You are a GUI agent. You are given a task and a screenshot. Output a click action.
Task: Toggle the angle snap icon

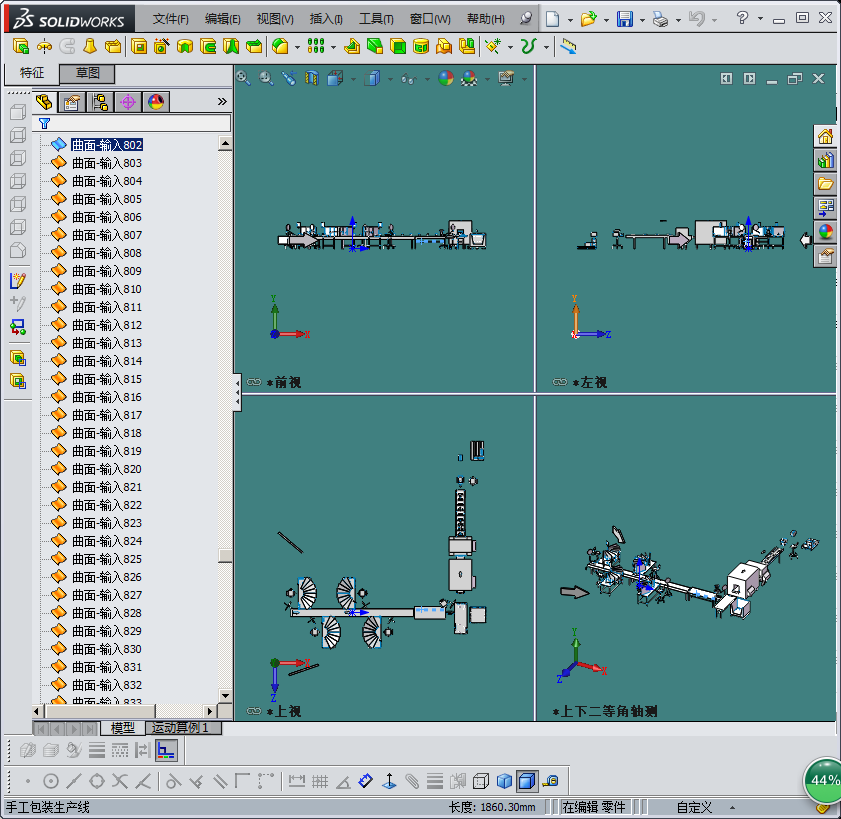click(343, 781)
